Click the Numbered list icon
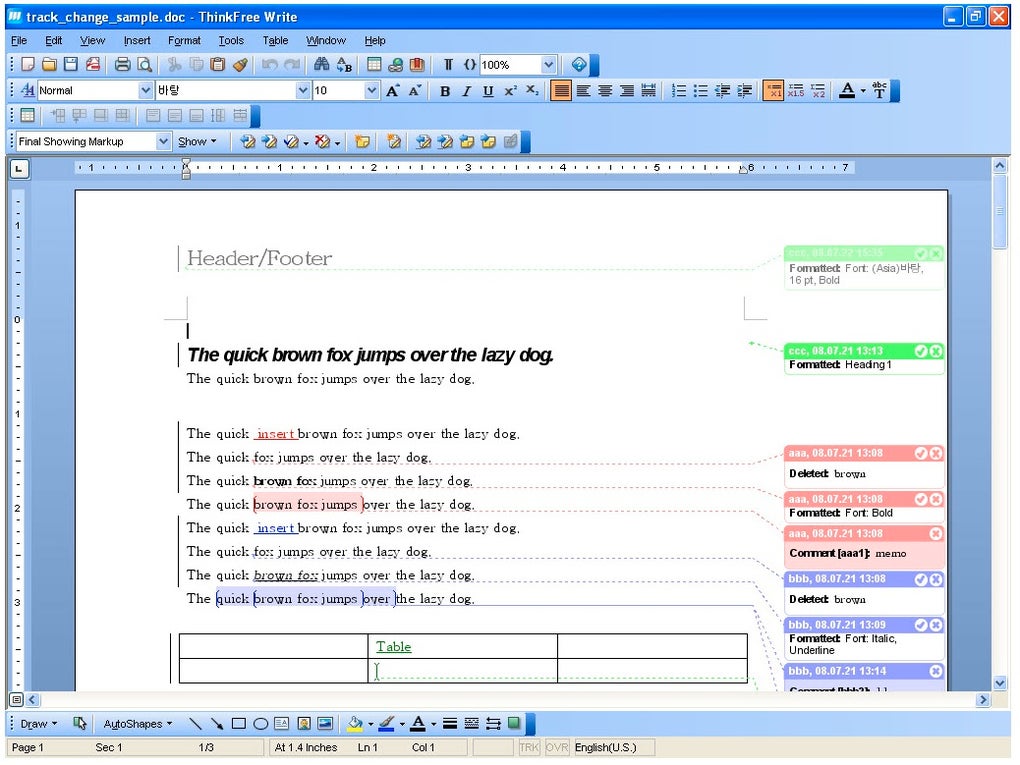This screenshot has height=765, width=1020. coord(678,90)
